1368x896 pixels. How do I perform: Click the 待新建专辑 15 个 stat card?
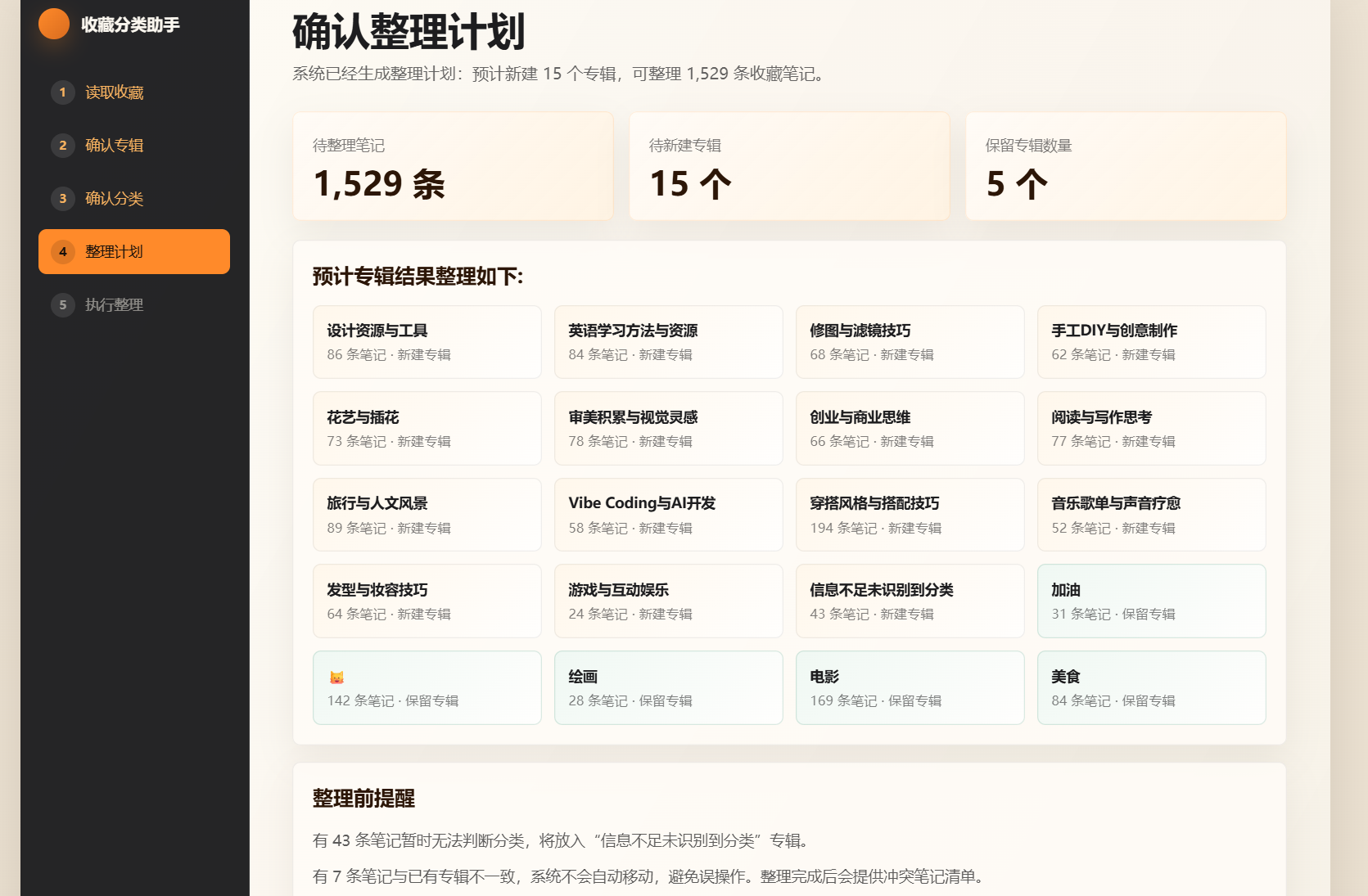(790, 166)
